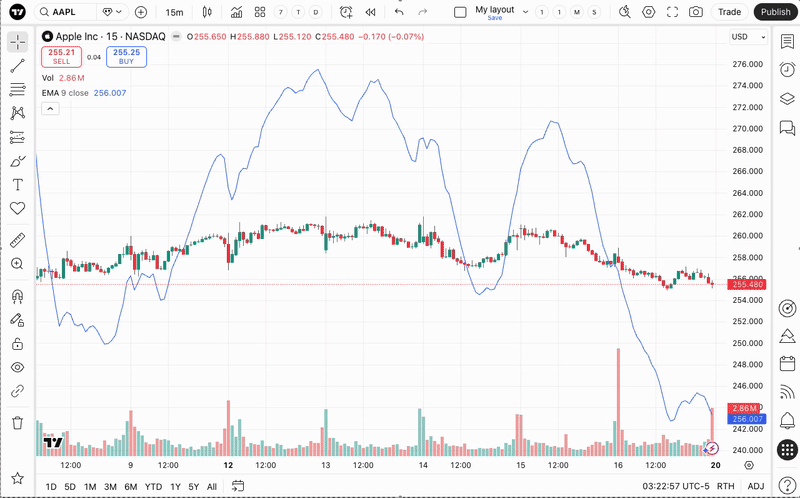
Task: Toggle RTH session setting
Action: [726, 486]
